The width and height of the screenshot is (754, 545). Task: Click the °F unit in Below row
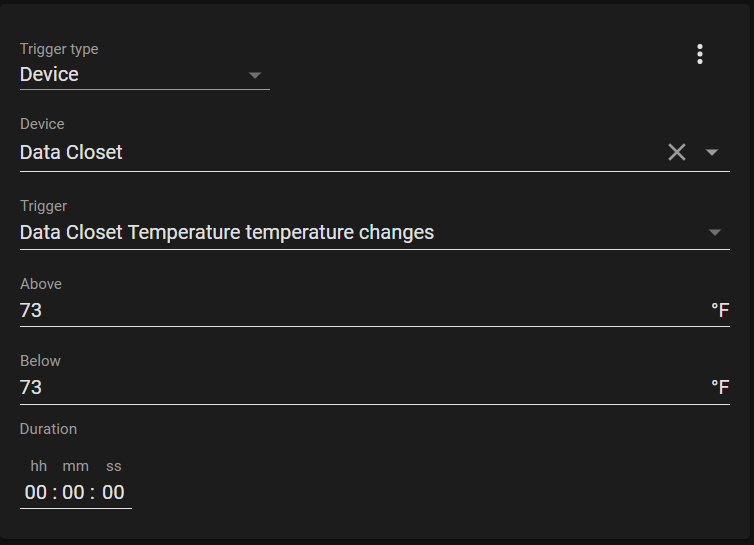[719, 387]
